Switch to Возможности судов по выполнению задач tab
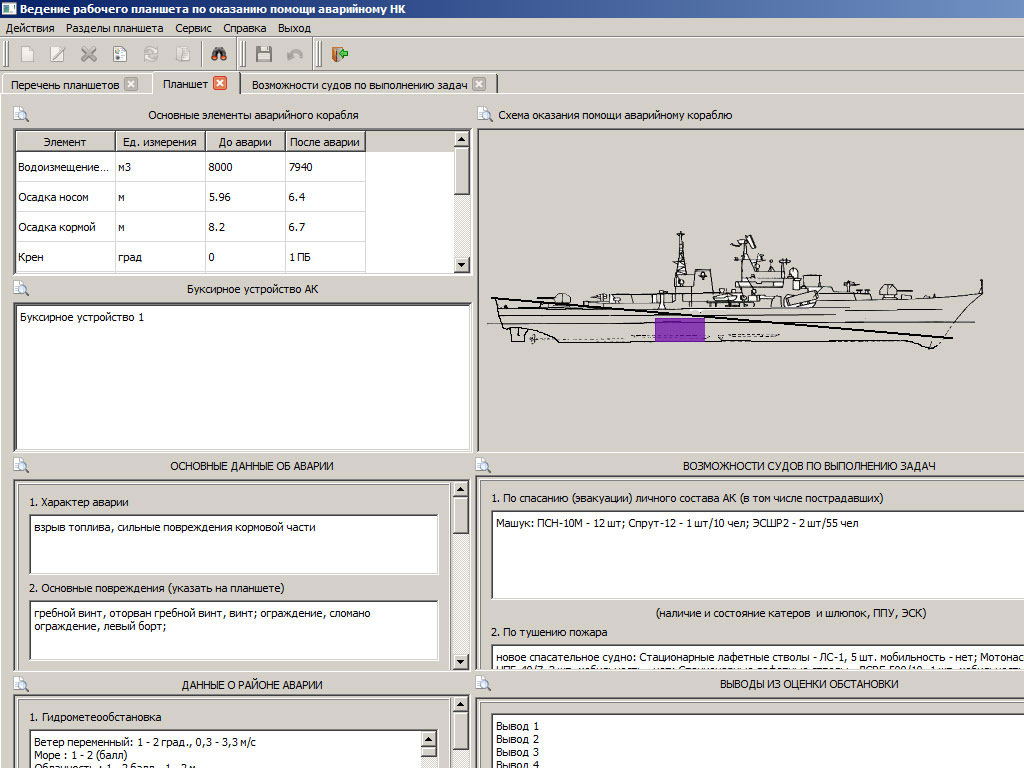The height and width of the screenshot is (768, 1024). point(359,85)
